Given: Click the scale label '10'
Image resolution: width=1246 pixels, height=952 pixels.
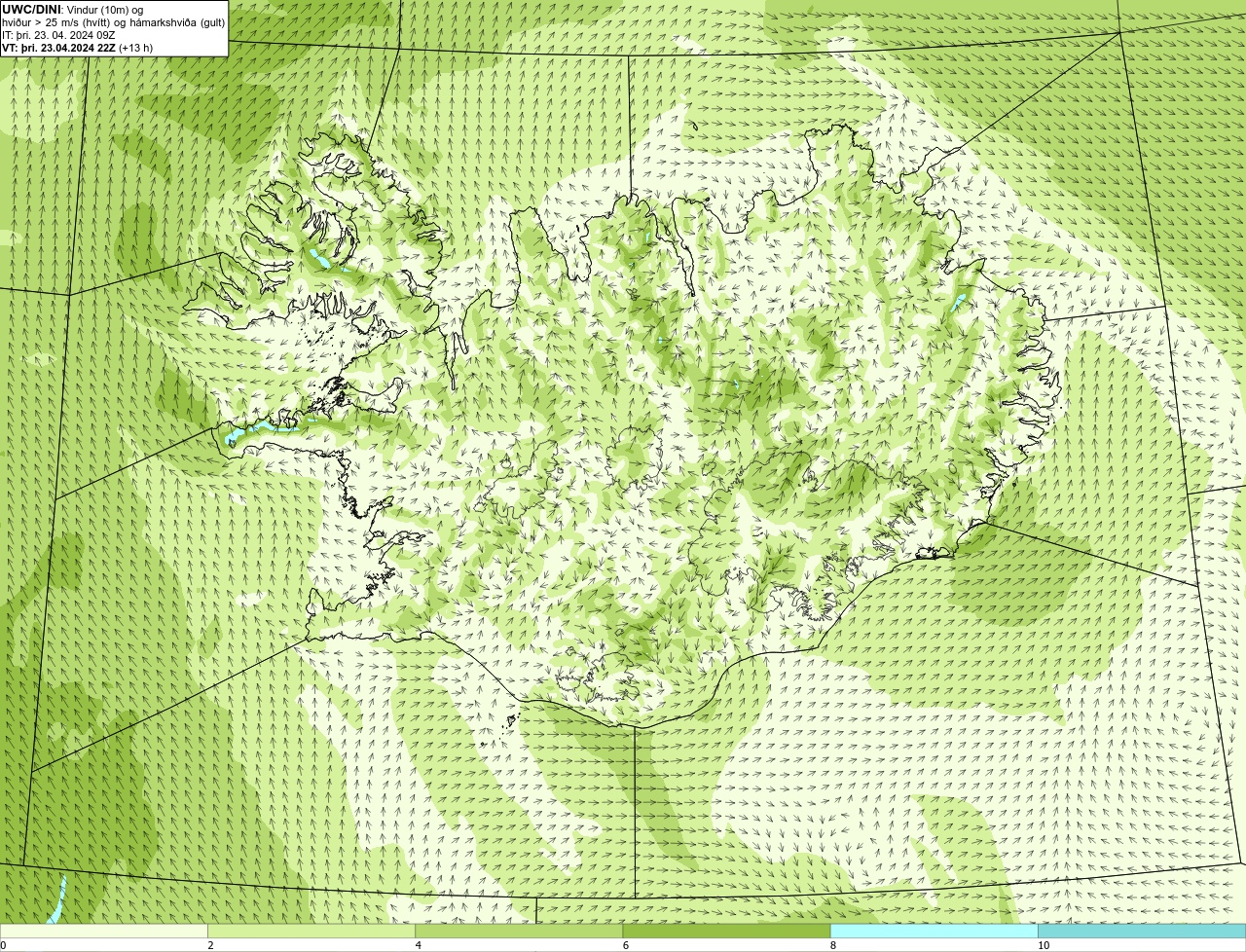Looking at the screenshot, I should 1044,945.
